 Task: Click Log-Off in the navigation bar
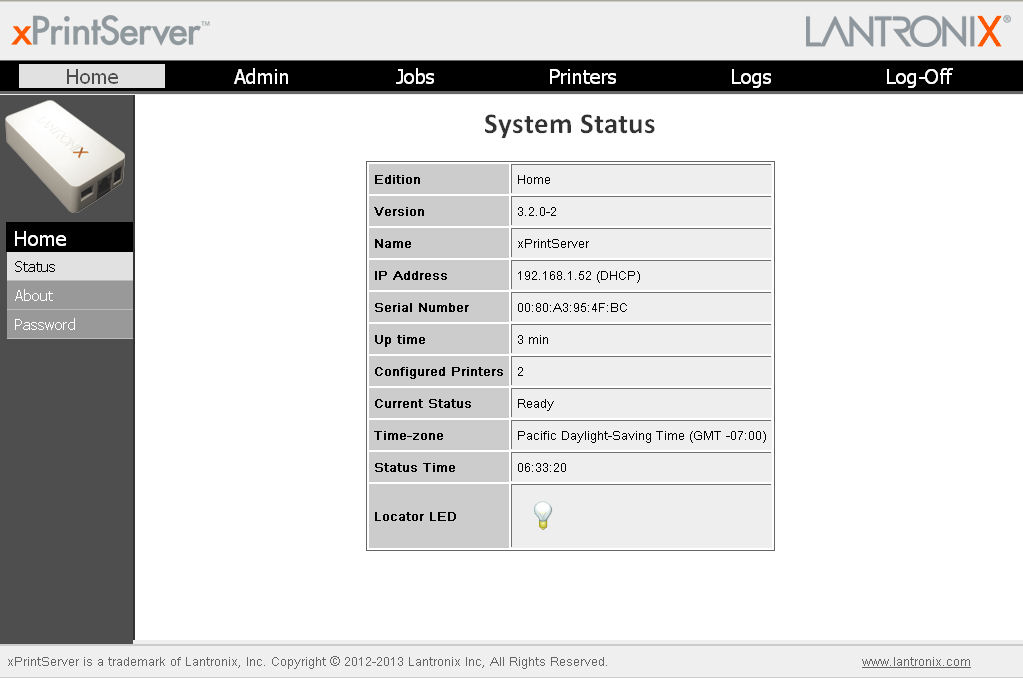[919, 77]
